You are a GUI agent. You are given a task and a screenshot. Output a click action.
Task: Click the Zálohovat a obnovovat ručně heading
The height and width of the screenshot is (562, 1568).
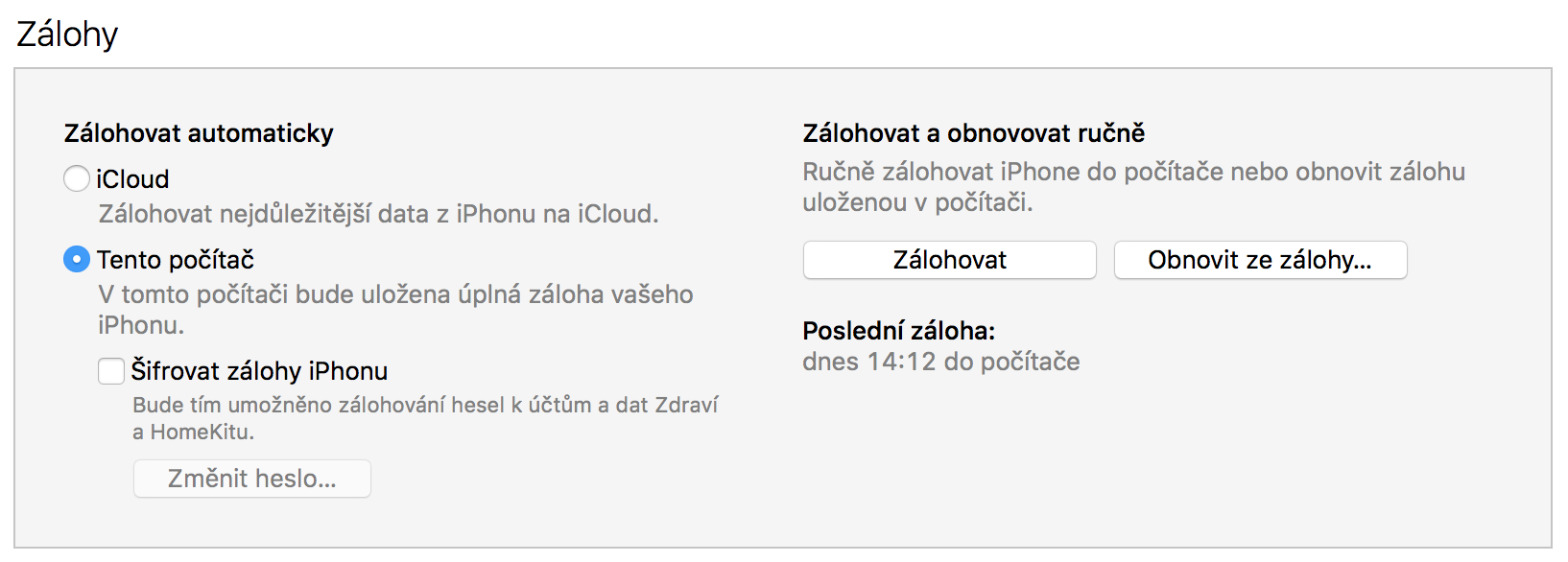[973, 133]
